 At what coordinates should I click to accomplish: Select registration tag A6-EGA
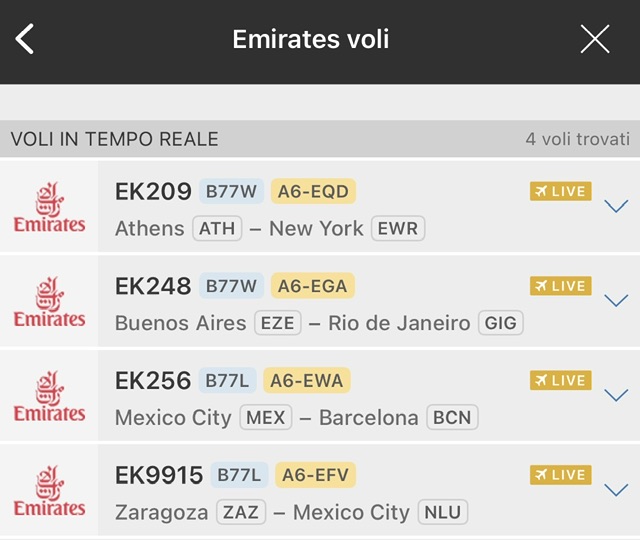313,286
